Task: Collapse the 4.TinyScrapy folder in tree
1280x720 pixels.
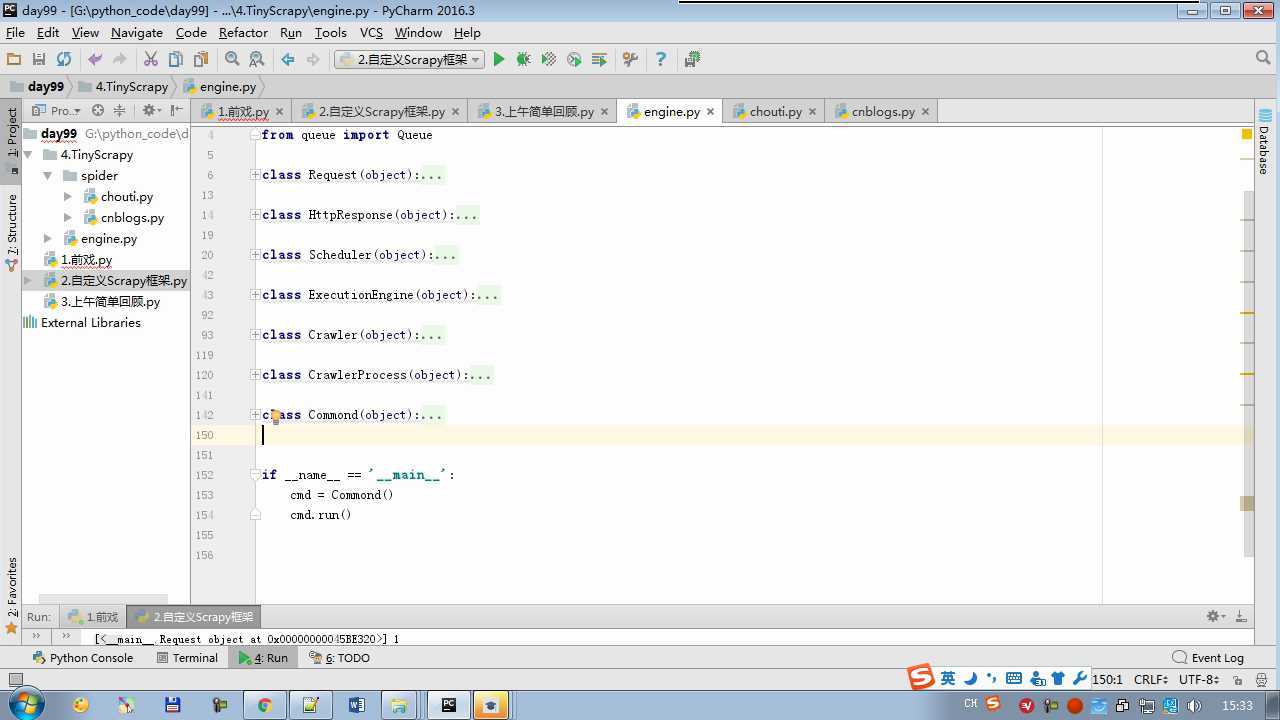Action: 28,155
